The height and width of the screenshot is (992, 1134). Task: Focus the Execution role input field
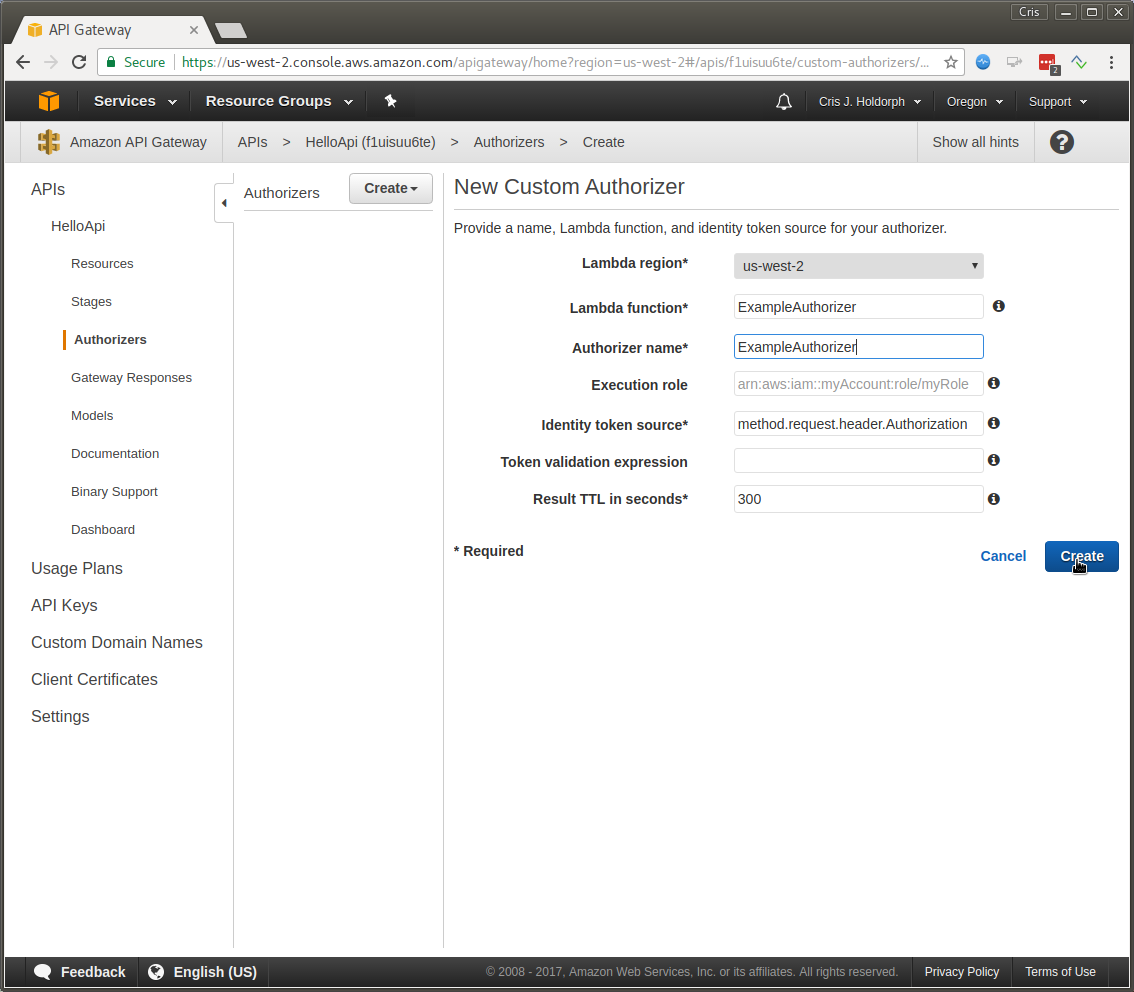[858, 383]
